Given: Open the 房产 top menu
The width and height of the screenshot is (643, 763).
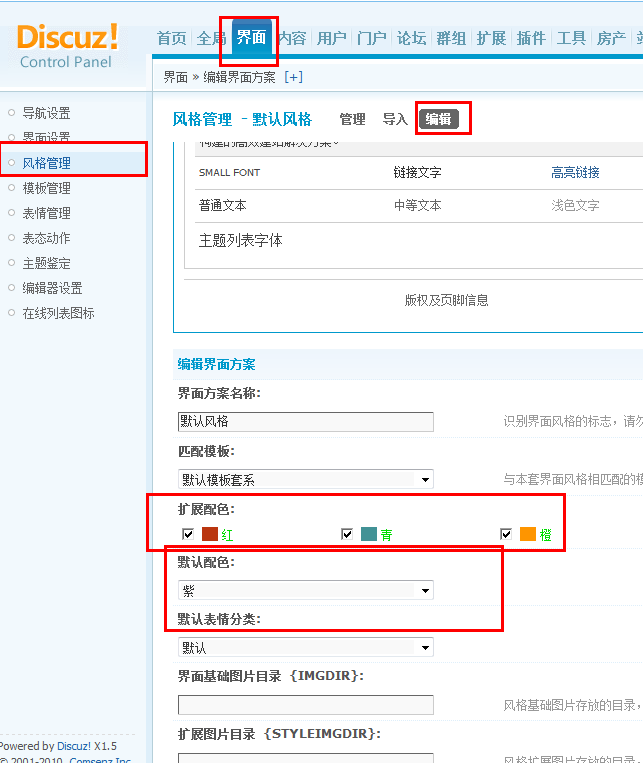Looking at the screenshot, I should click(611, 38).
